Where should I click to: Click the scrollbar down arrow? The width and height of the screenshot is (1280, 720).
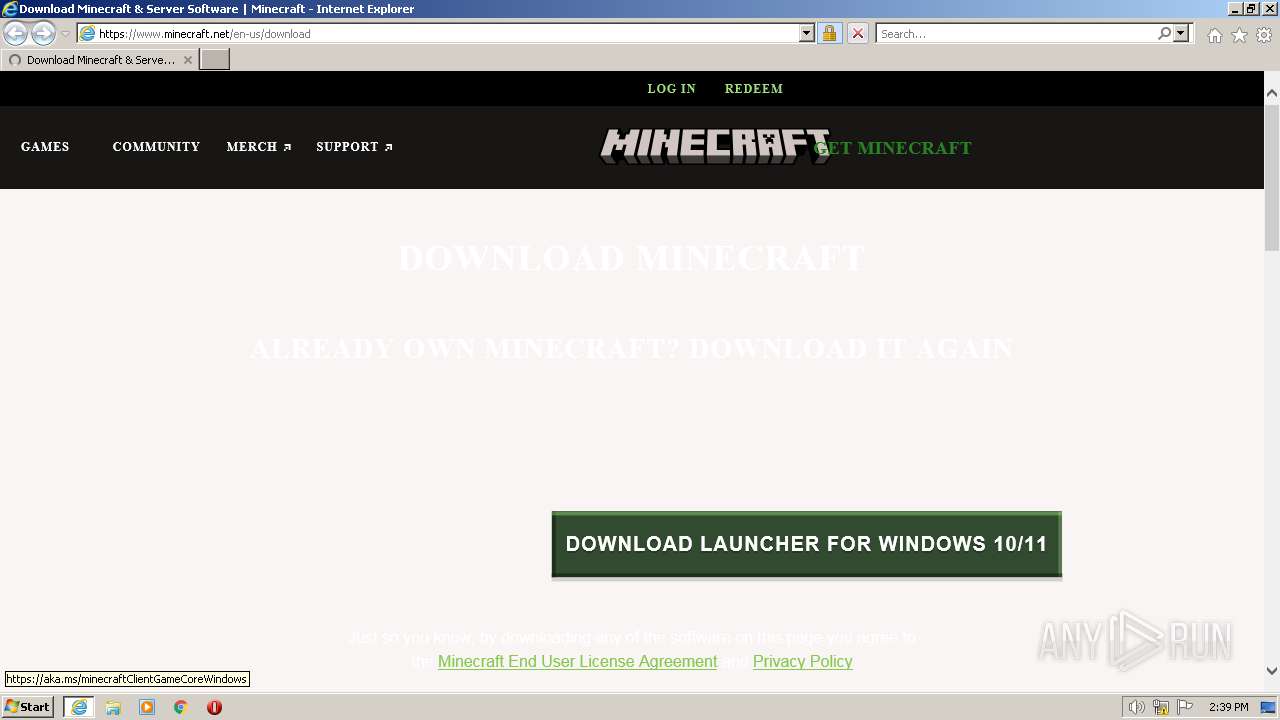[1272, 671]
